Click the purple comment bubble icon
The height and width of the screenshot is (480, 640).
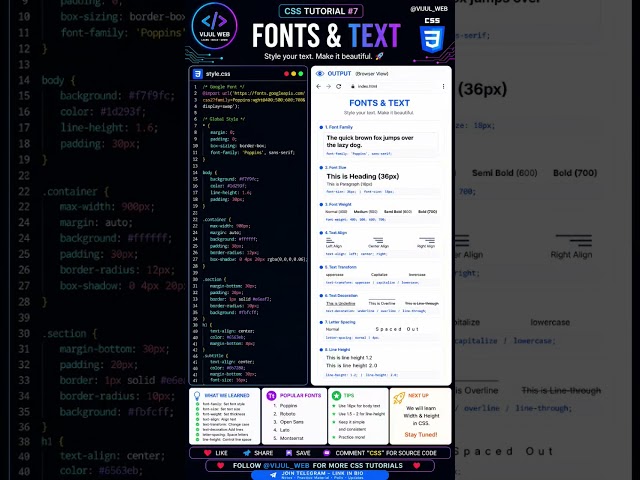[327, 453]
